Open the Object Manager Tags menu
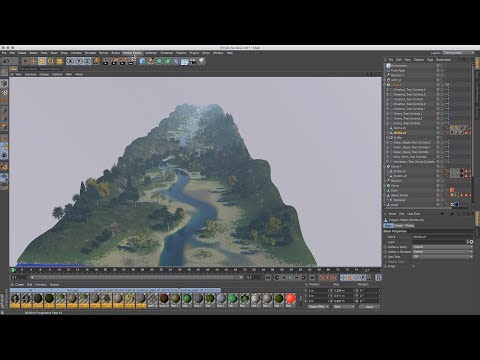 430,60
